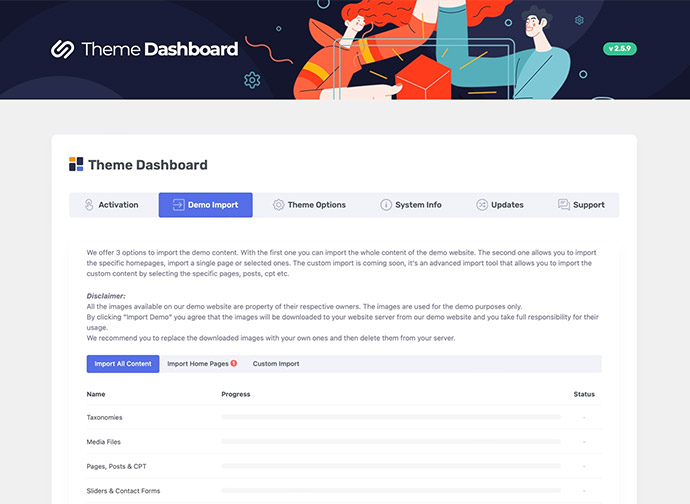Select the Import Home Pages sub-tab
The image size is (690, 504).
pos(202,364)
